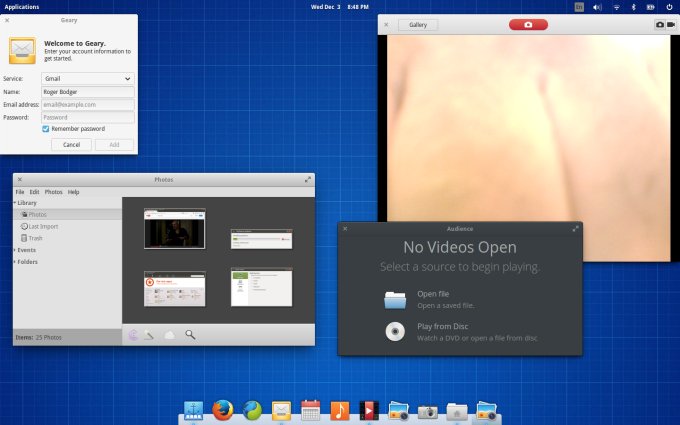Click the Play from Disc icon
Screen dimensions: 680x425
(395, 332)
